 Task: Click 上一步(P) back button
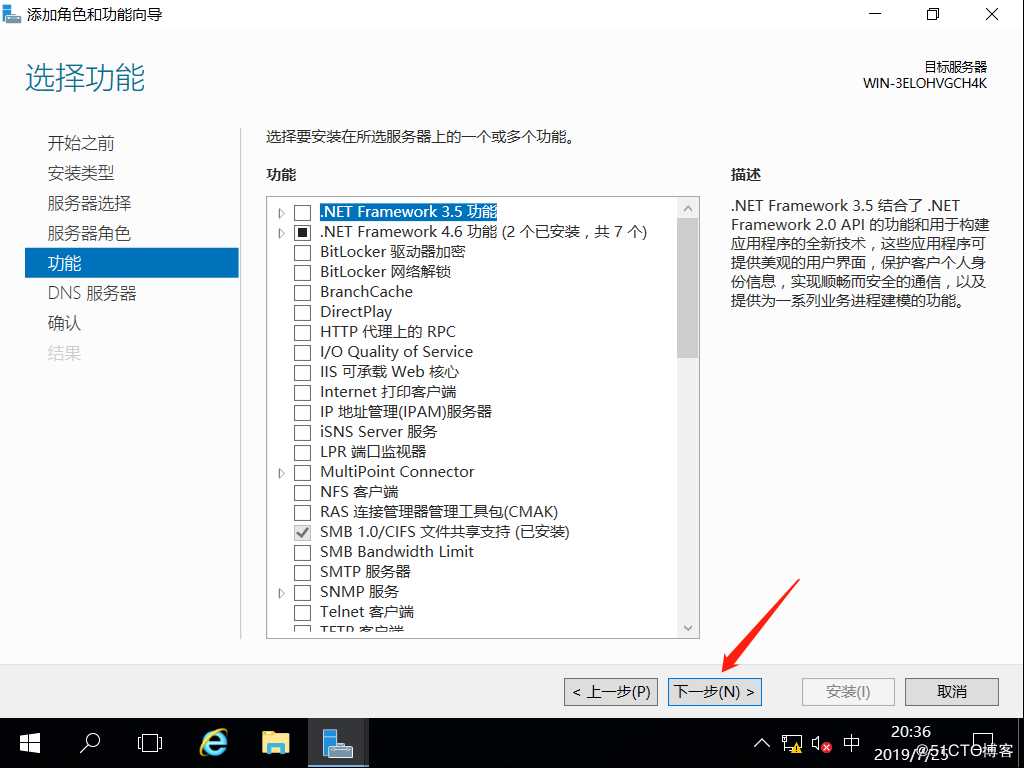611,692
